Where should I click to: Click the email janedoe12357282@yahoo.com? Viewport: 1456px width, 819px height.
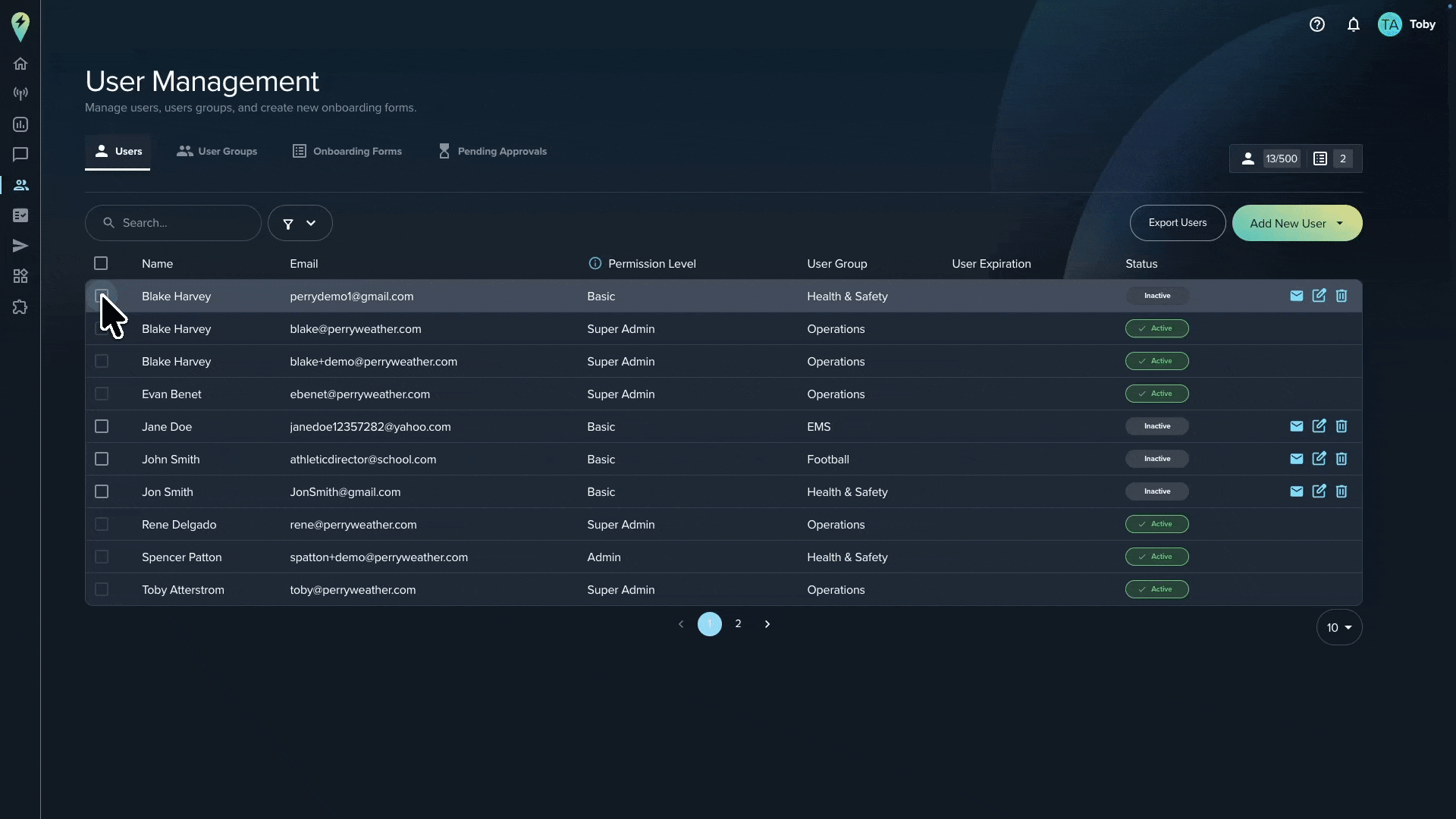point(370,427)
